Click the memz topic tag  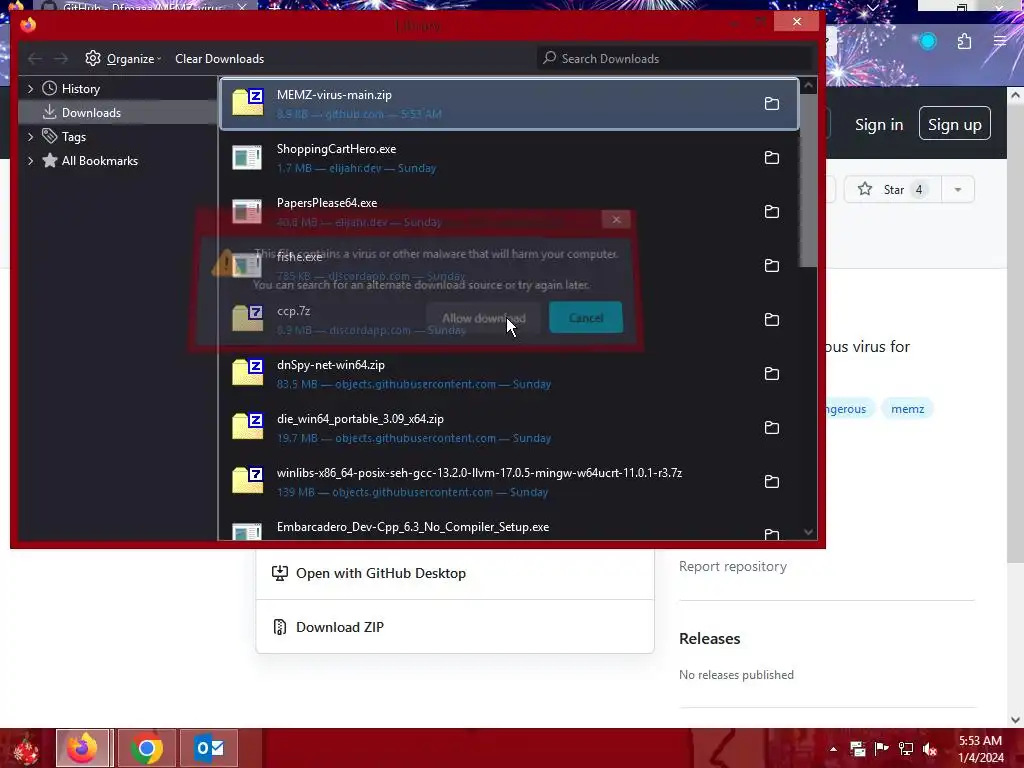click(907, 409)
